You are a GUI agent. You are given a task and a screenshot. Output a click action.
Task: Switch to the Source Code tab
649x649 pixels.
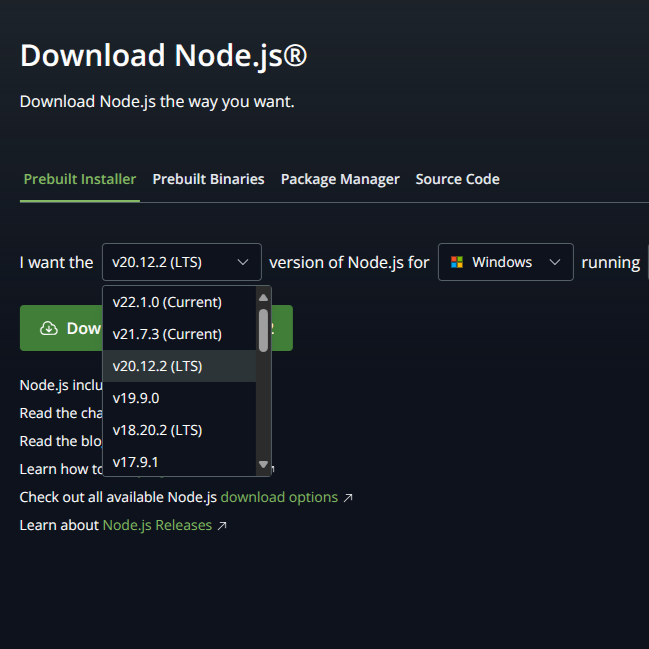[x=457, y=179]
